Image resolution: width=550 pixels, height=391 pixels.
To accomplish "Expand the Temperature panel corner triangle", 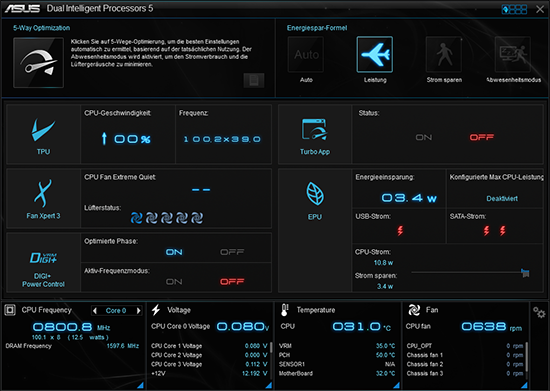I will click(x=396, y=385).
